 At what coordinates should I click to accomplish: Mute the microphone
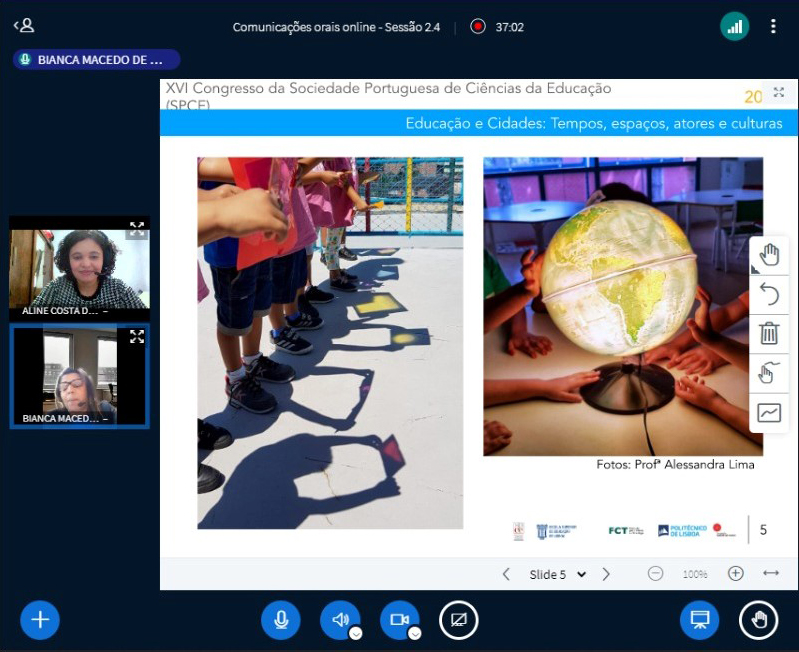[x=281, y=620]
